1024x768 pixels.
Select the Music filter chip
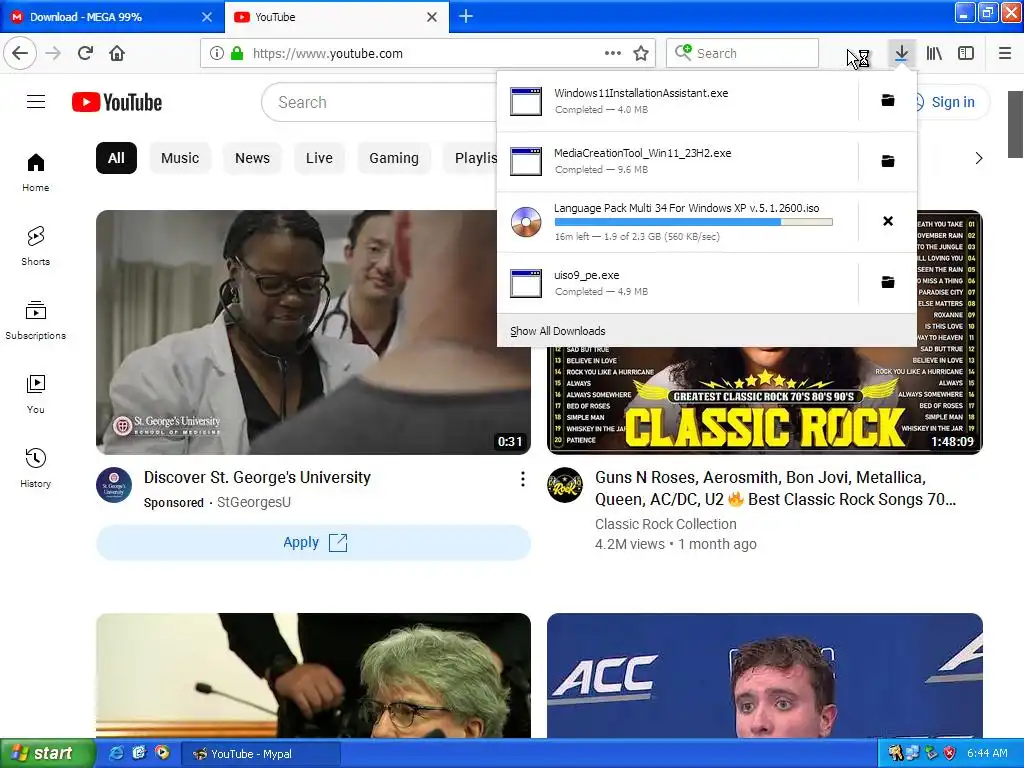pyautogui.click(x=180, y=158)
